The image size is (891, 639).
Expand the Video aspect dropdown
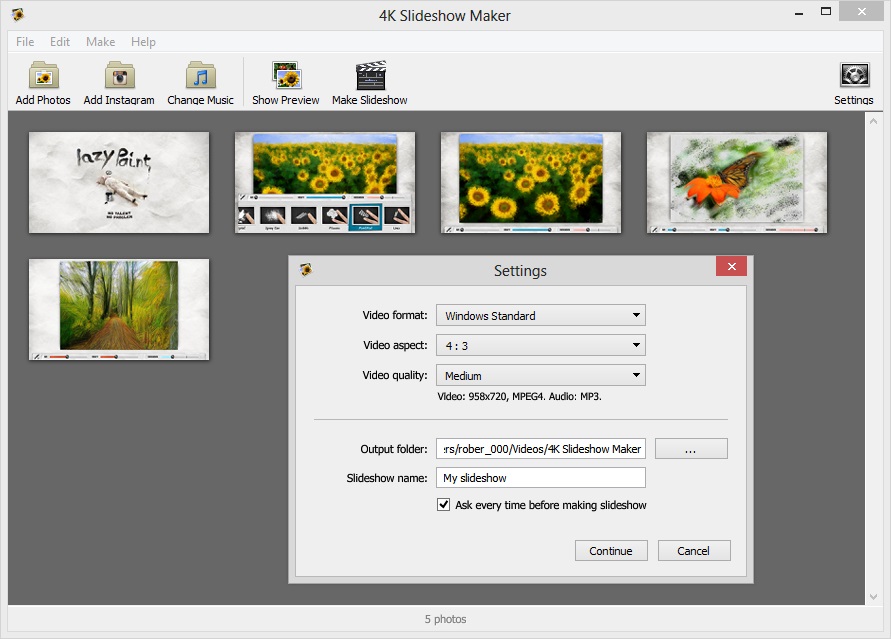pos(637,344)
